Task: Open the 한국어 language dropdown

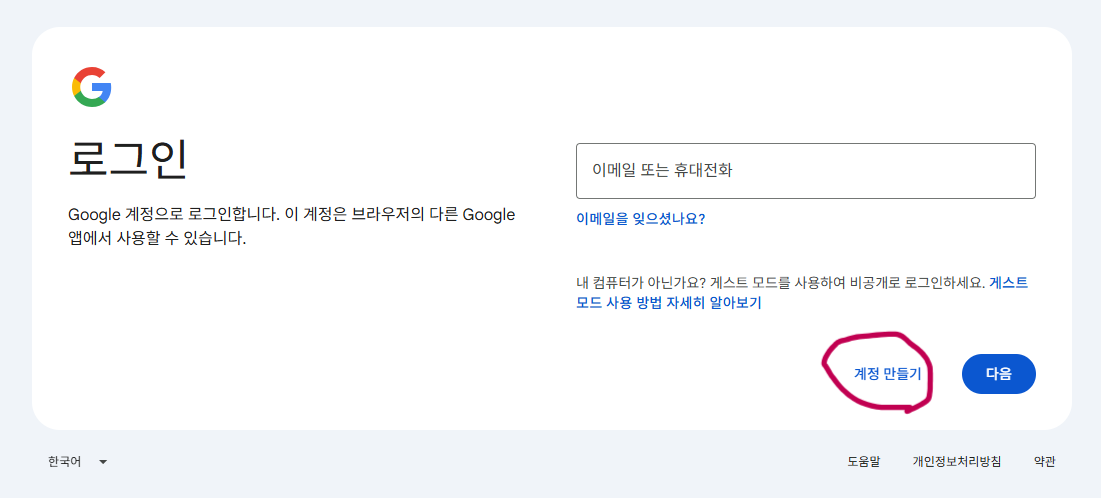Action: [x=77, y=461]
